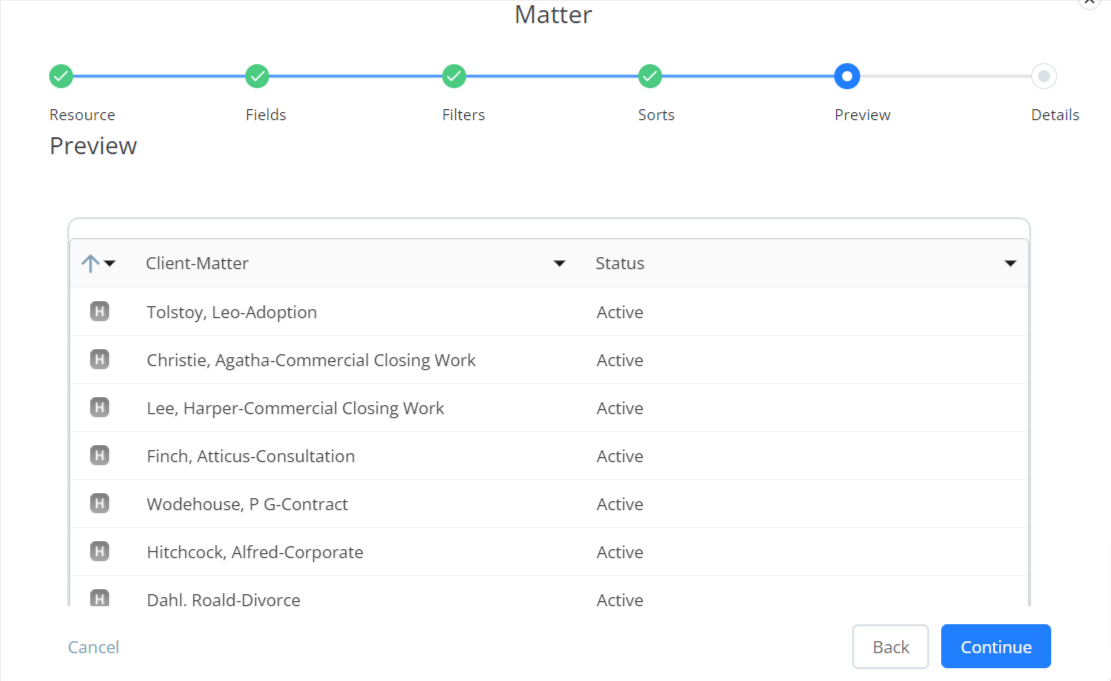Go to the Fields step label
The image size is (1111, 681).
coord(266,115)
